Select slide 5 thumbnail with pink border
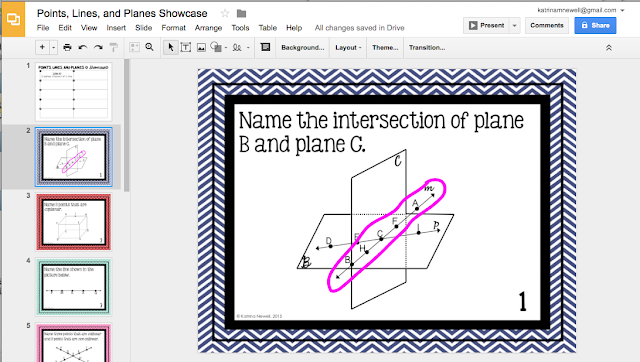Image resolution: width=640 pixels, height=362 pixels. coord(73,342)
